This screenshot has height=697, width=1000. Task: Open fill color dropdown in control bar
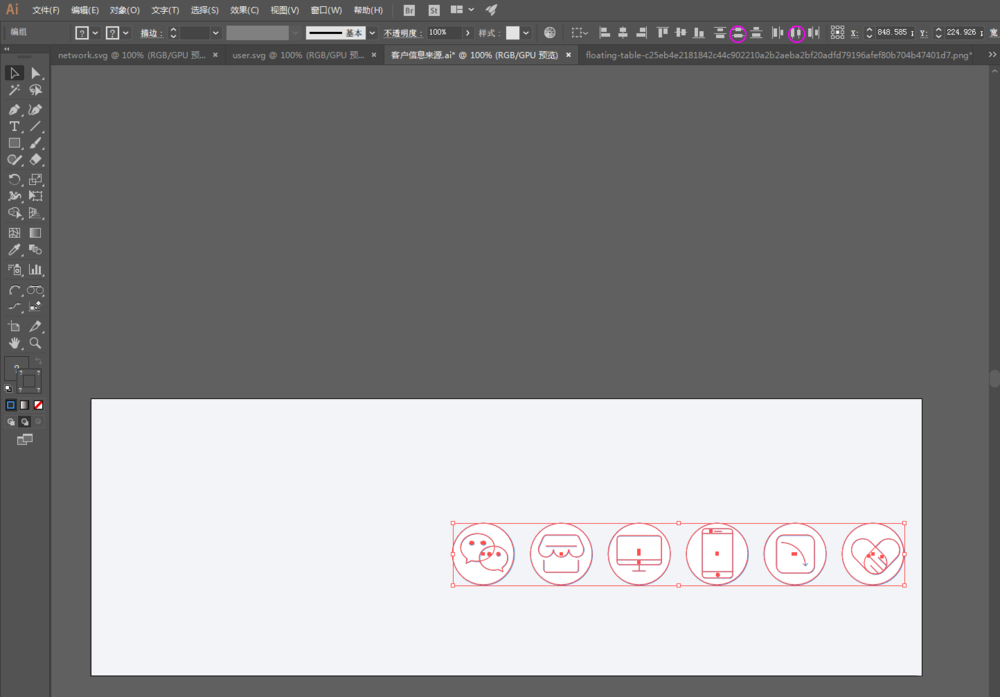coord(95,33)
